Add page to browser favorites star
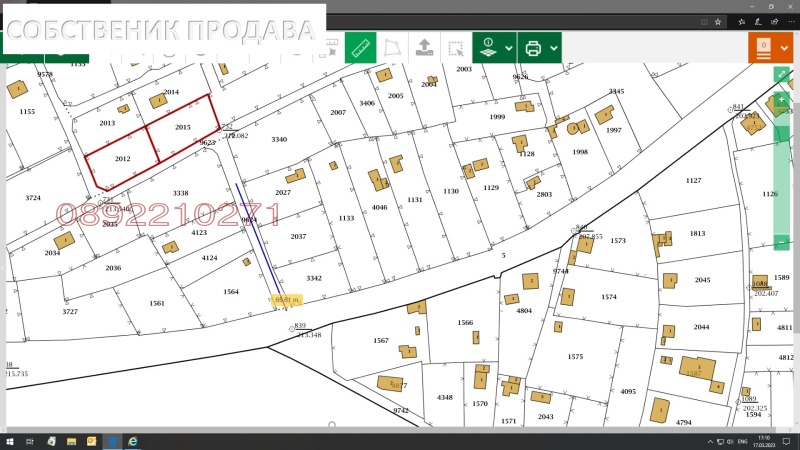Image resolution: width=800 pixels, height=450 pixels. point(718,22)
